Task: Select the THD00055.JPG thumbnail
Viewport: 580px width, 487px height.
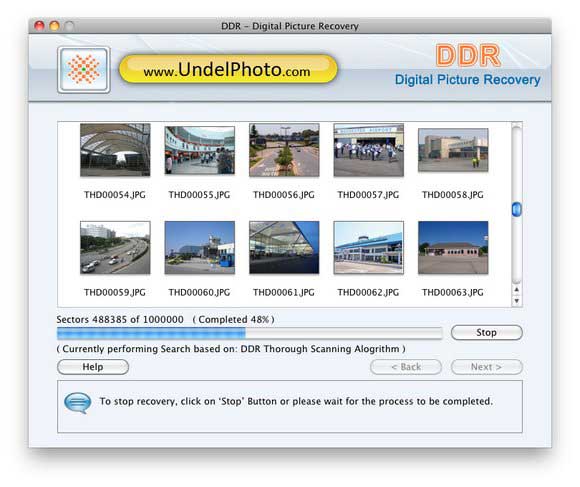Action: click(200, 150)
